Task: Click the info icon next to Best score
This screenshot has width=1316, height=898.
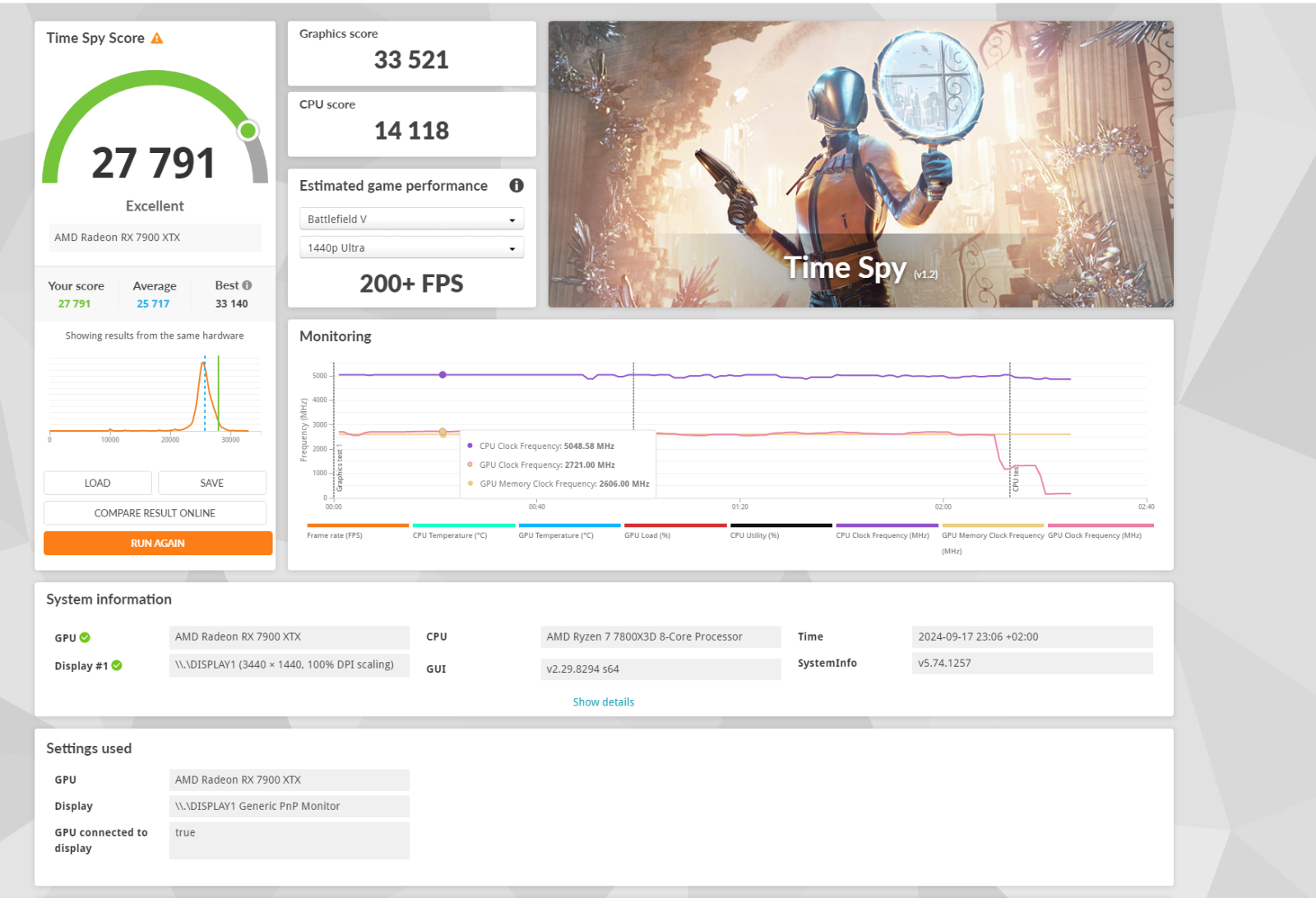Action: tap(248, 285)
